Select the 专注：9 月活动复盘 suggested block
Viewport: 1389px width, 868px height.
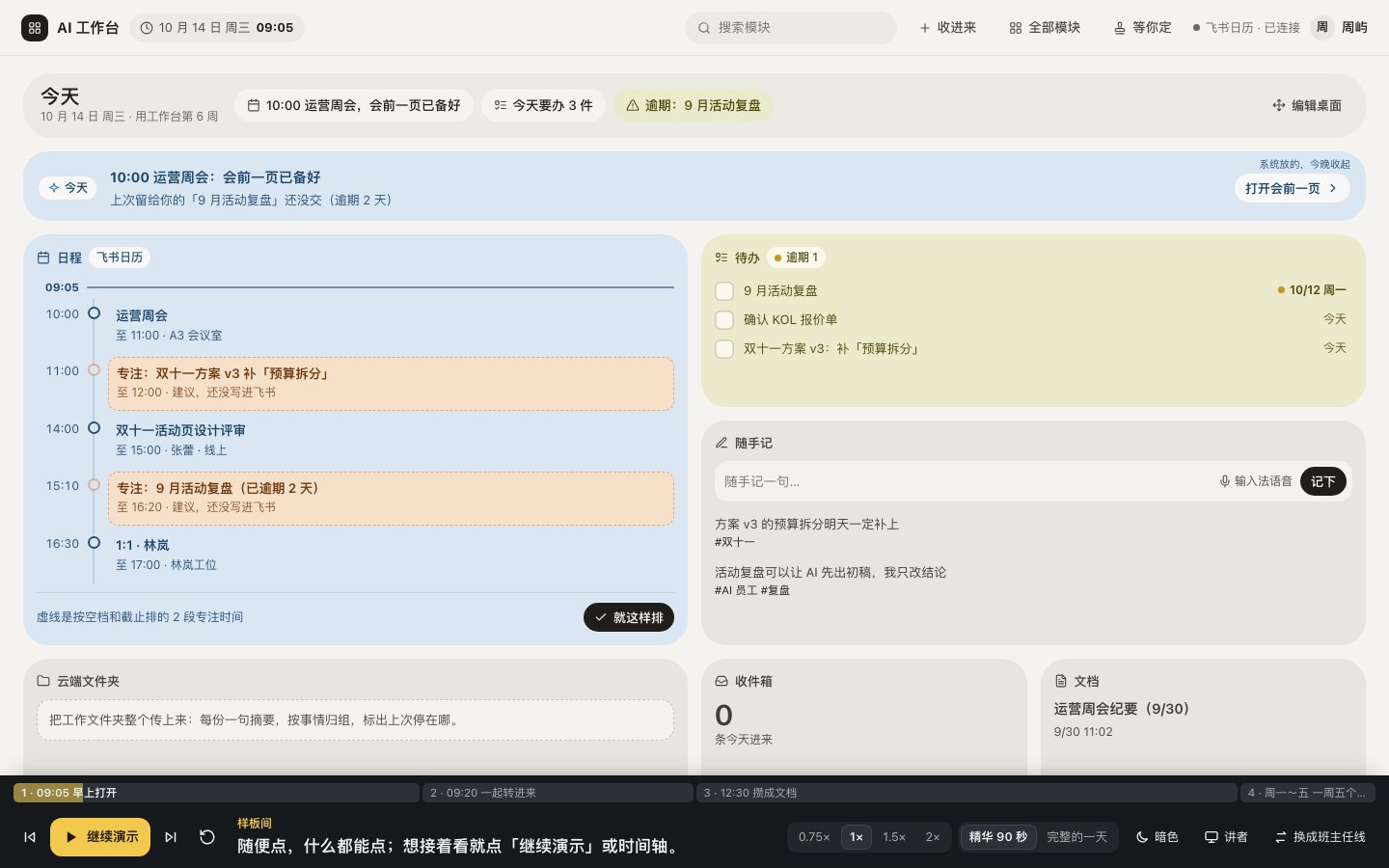click(391, 499)
